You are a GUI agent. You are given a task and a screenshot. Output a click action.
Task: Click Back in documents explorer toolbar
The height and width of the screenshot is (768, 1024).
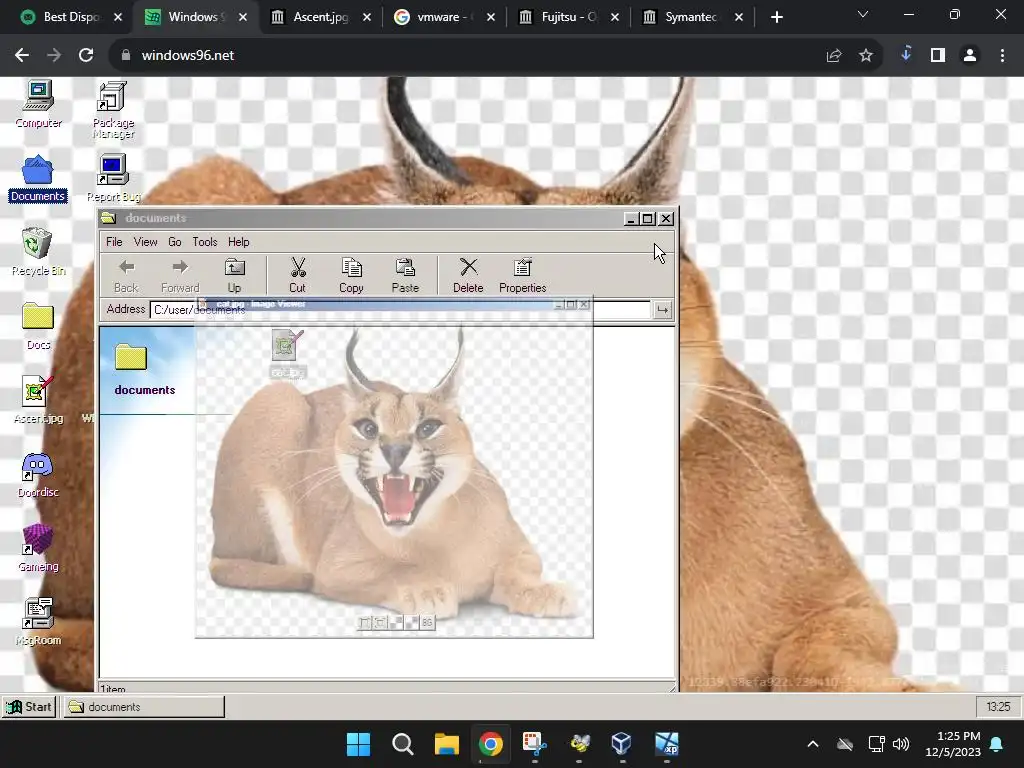[126, 276]
